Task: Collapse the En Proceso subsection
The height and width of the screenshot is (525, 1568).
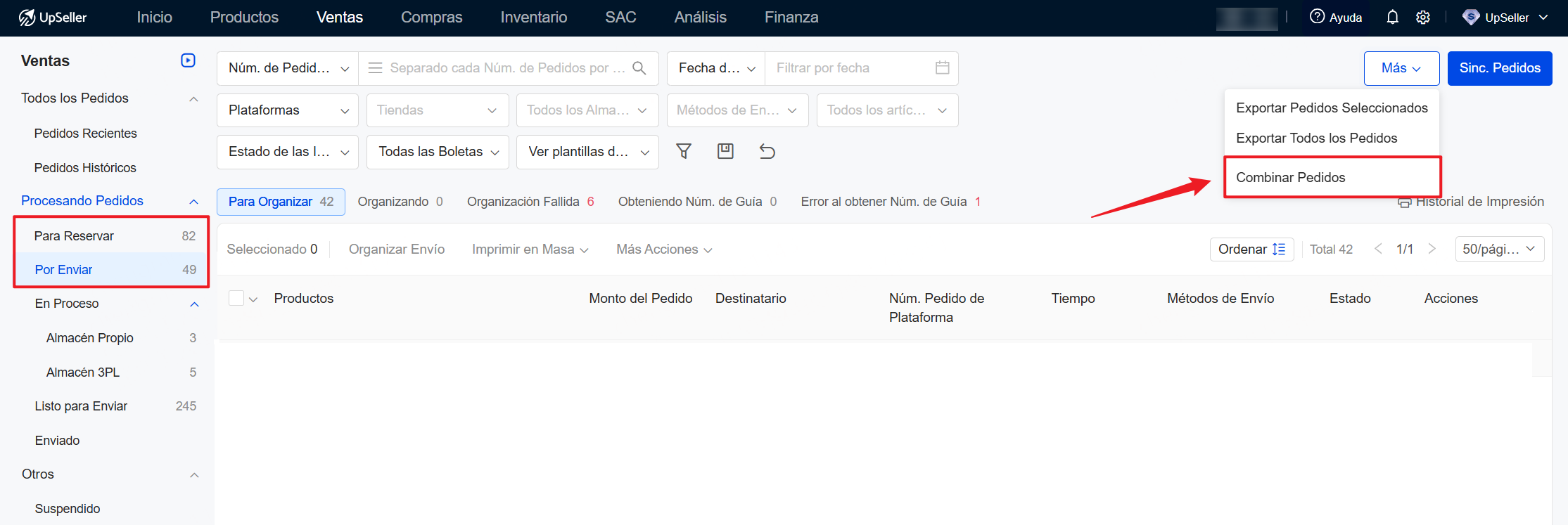Action: point(195,304)
